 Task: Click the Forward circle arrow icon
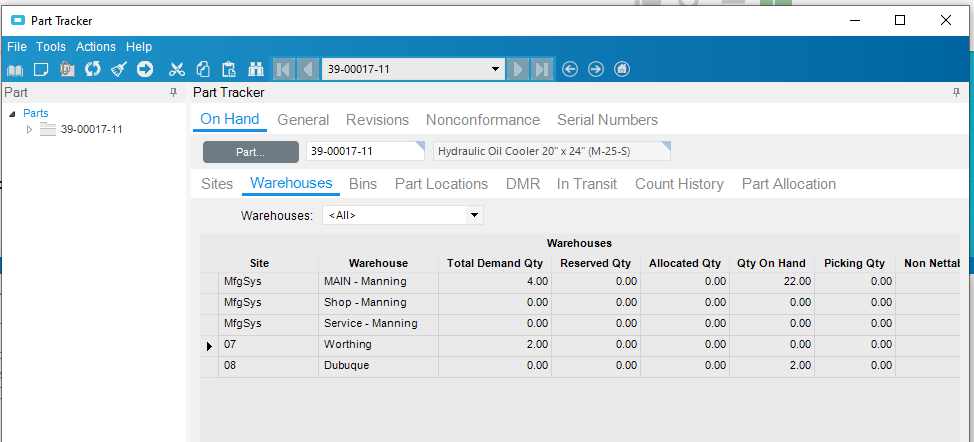(x=596, y=70)
